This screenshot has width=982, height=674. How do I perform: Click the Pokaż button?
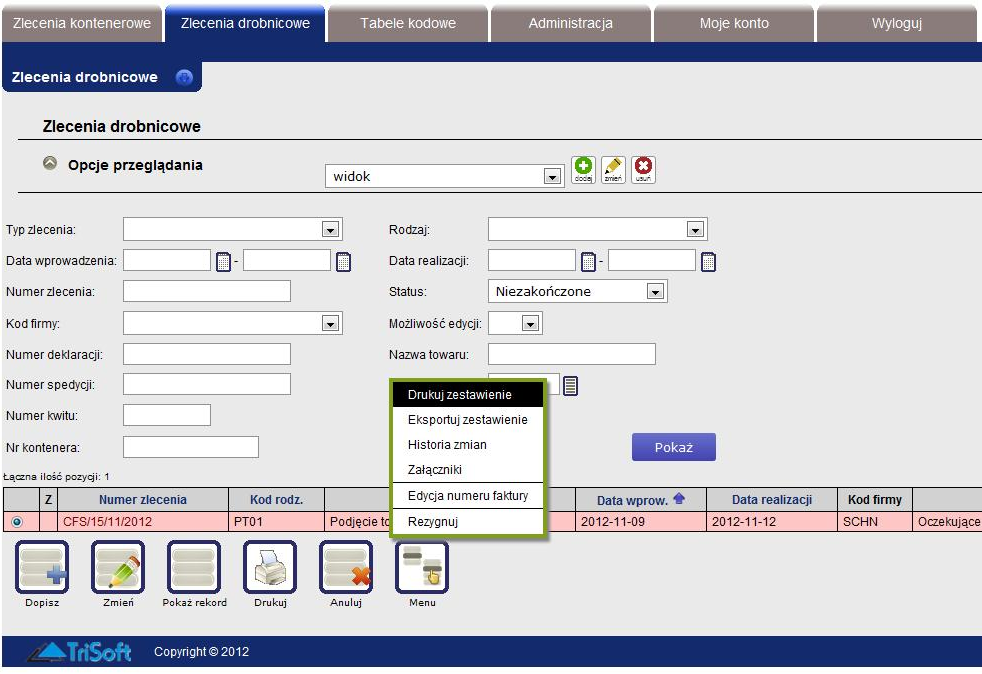coord(674,447)
